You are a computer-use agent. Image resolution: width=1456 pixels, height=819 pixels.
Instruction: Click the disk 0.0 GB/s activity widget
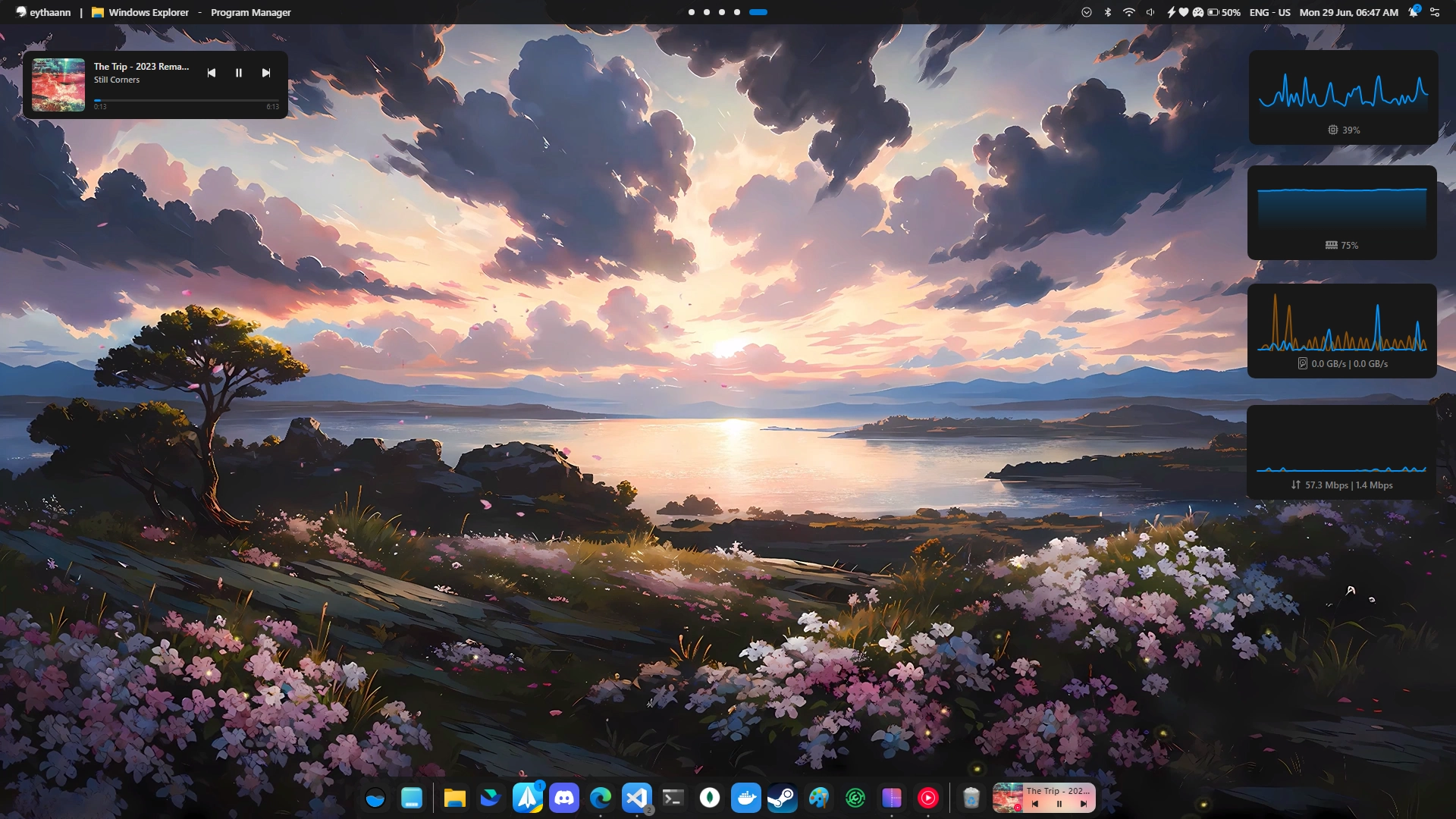[x=1342, y=331]
